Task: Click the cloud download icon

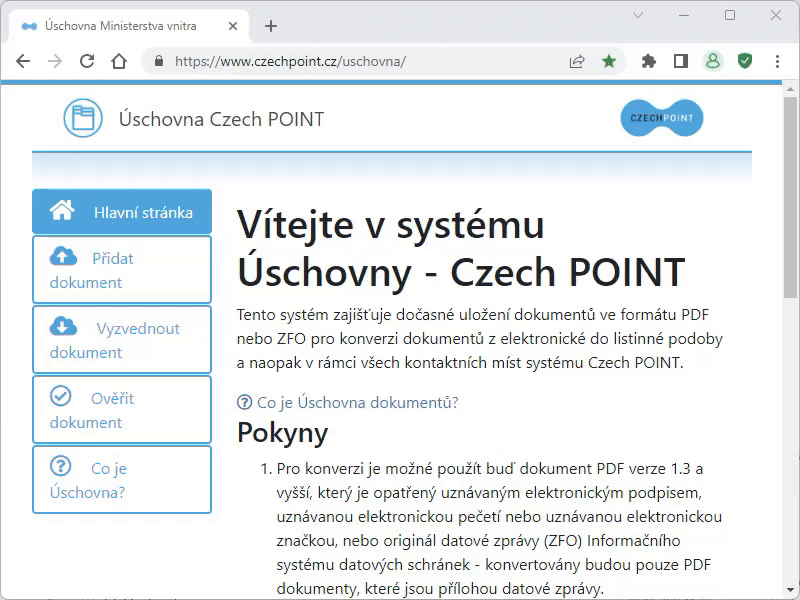Action: click(63, 326)
